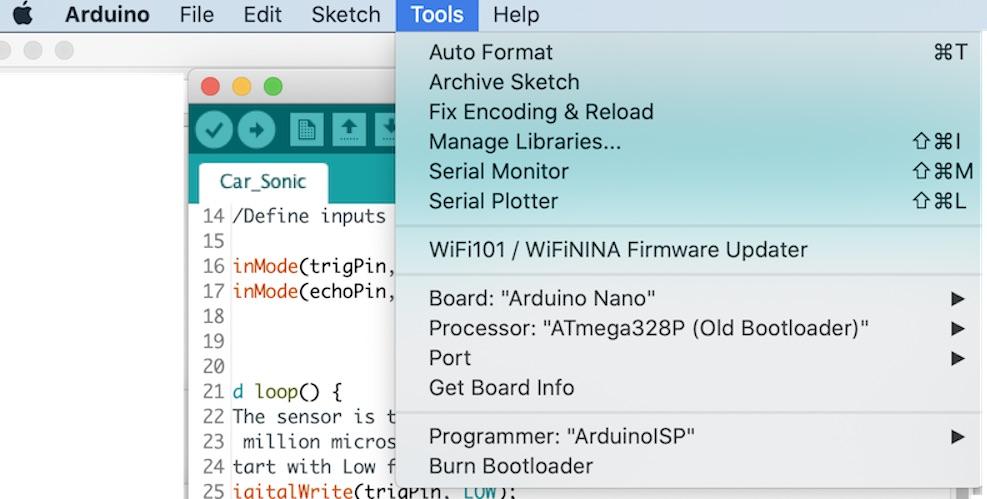Select Archive Sketch

coord(689,82)
